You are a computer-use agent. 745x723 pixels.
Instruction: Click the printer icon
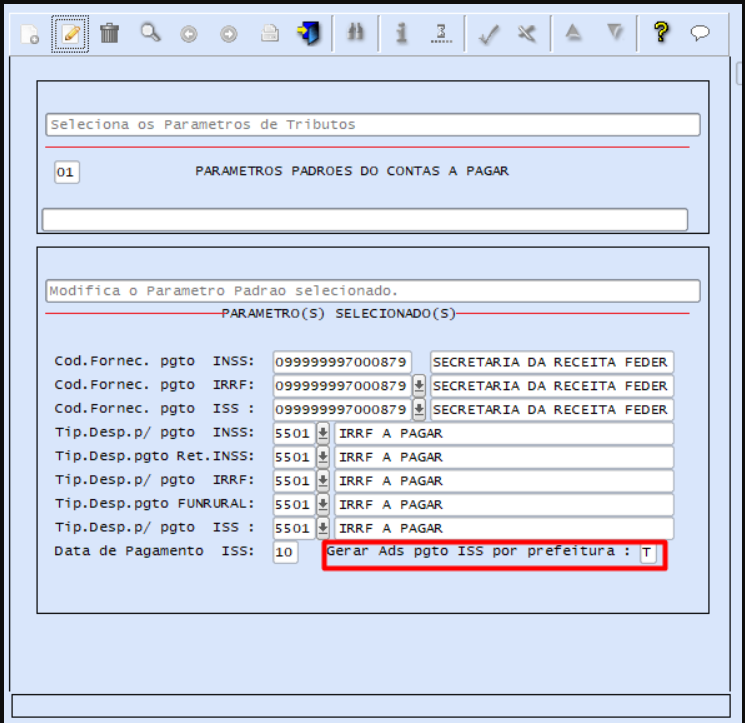pyautogui.click(x=270, y=34)
